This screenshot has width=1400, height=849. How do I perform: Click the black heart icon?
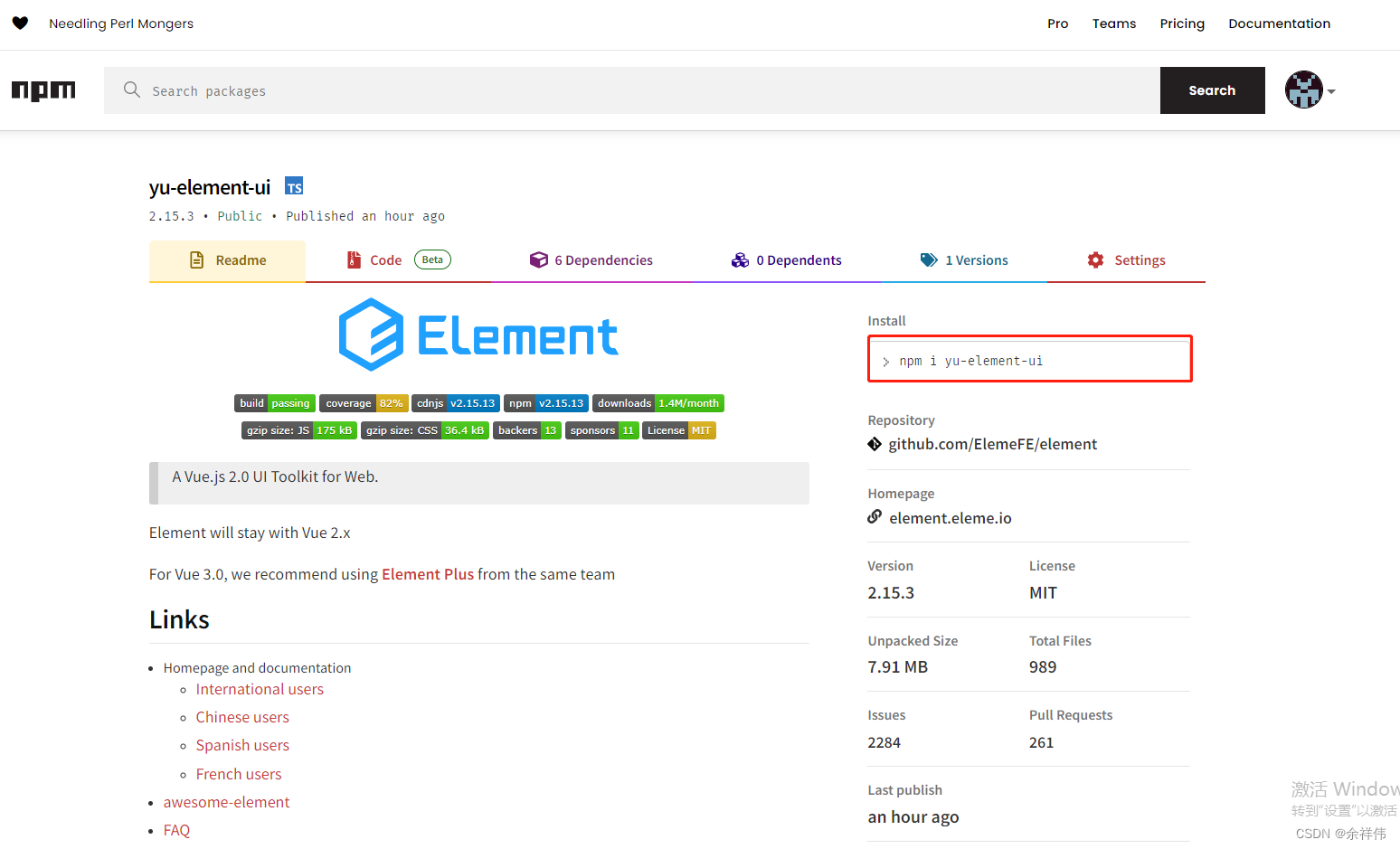point(20,24)
